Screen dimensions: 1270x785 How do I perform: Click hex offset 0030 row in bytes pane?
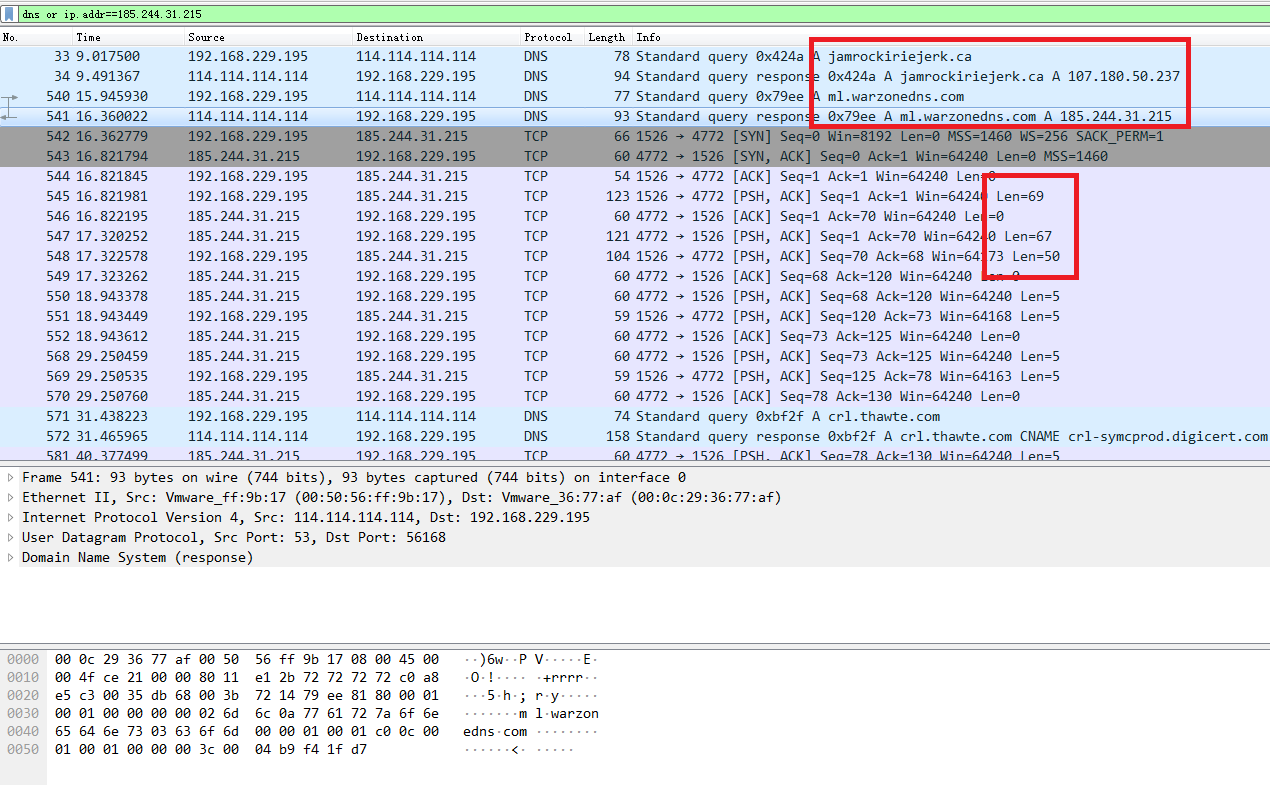23,713
